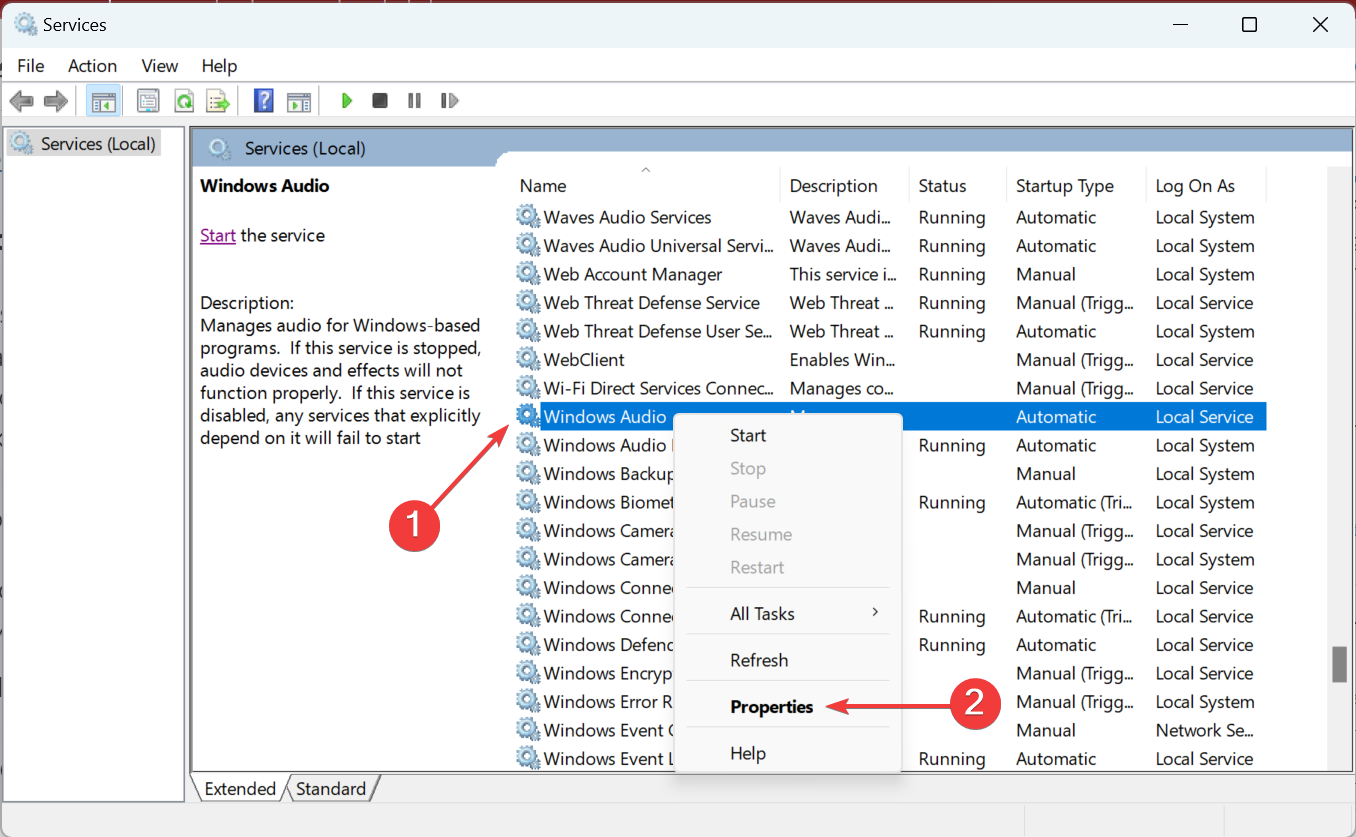Click the gear icon beside Windows Backup
This screenshot has width=1356, height=837.
(x=527, y=474)
